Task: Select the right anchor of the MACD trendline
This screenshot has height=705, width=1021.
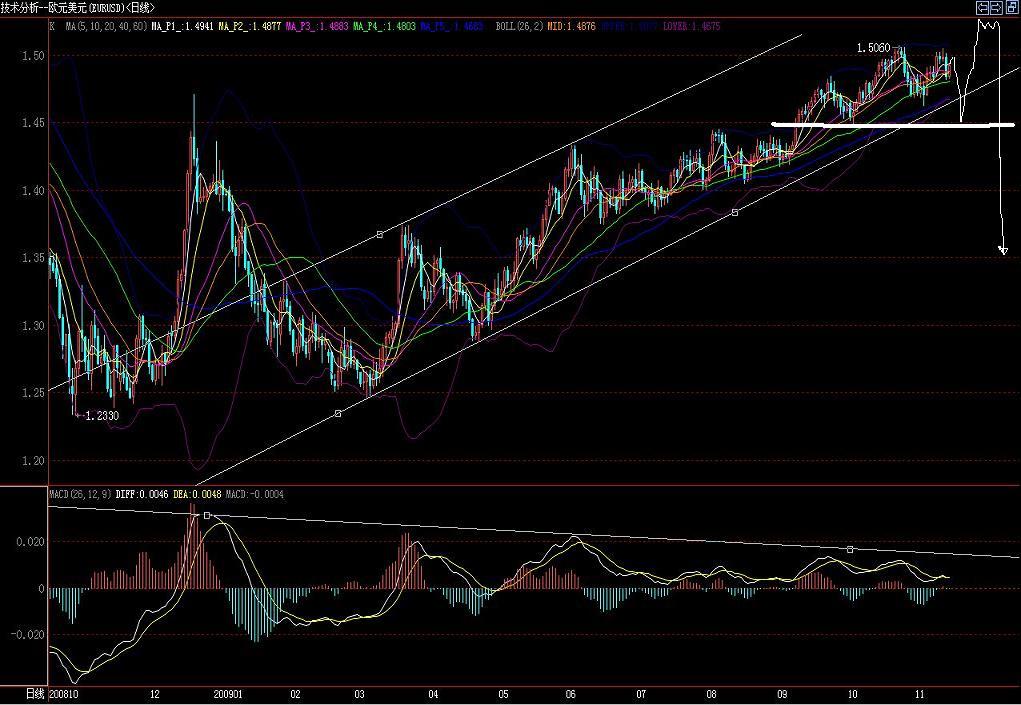Action: tap(850, 549)
